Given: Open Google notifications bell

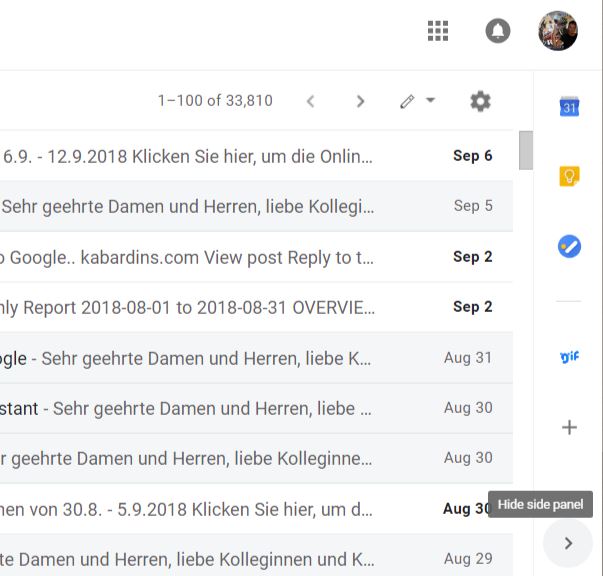Looking at the screenshot, I should click(x=497, y=31).
